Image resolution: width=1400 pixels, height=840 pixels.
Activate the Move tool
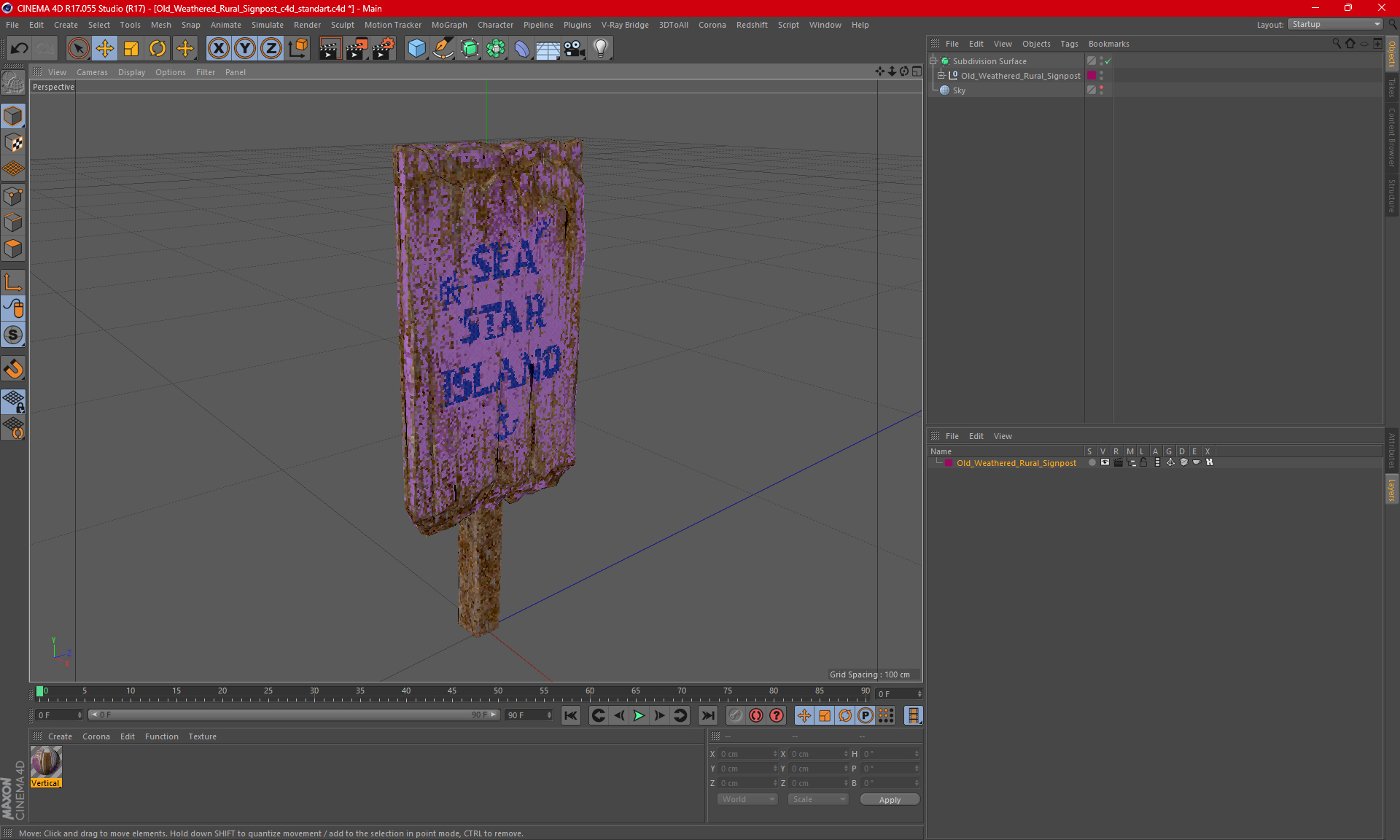105,48
